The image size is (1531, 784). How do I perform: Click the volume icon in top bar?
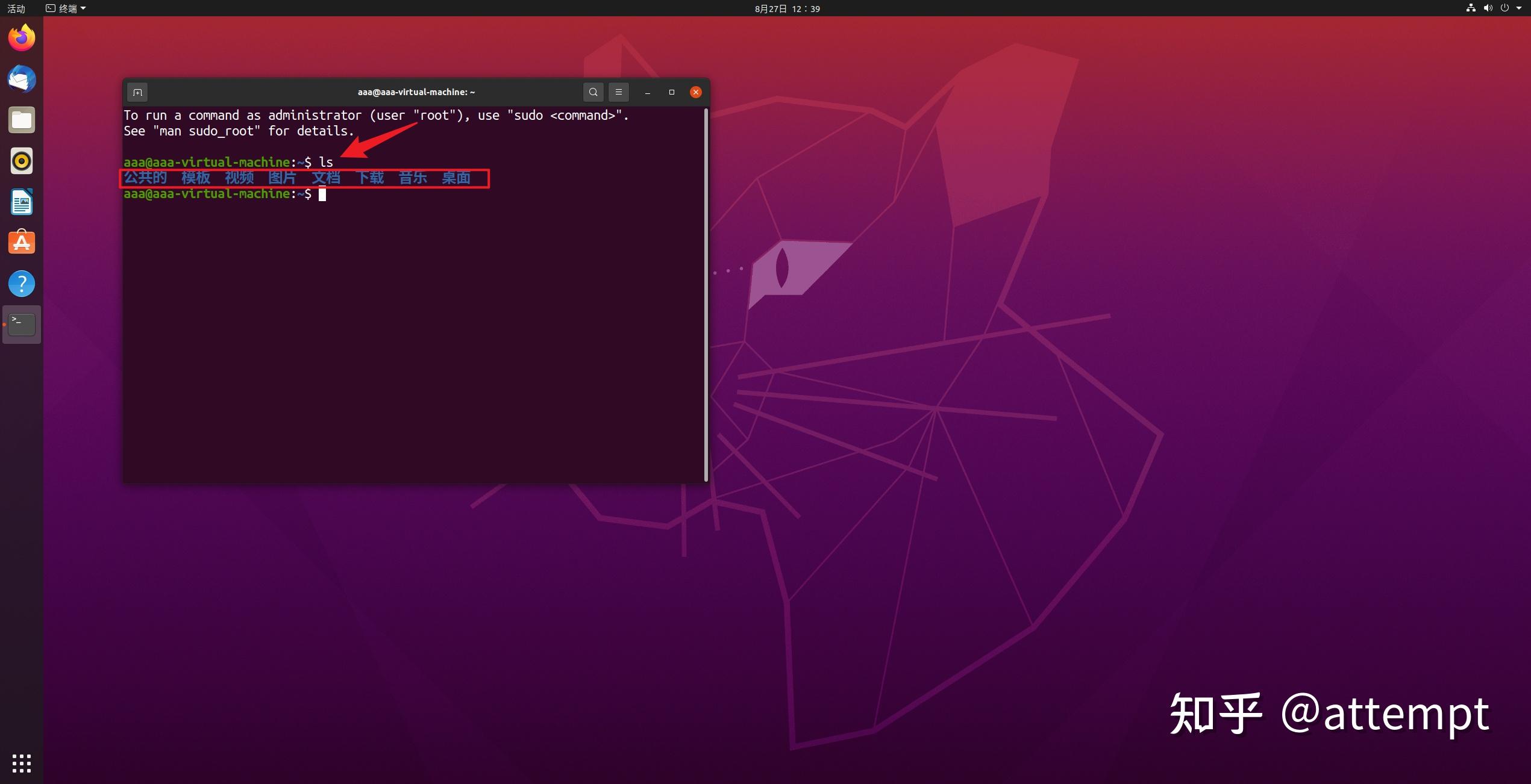click(1488, 8)
